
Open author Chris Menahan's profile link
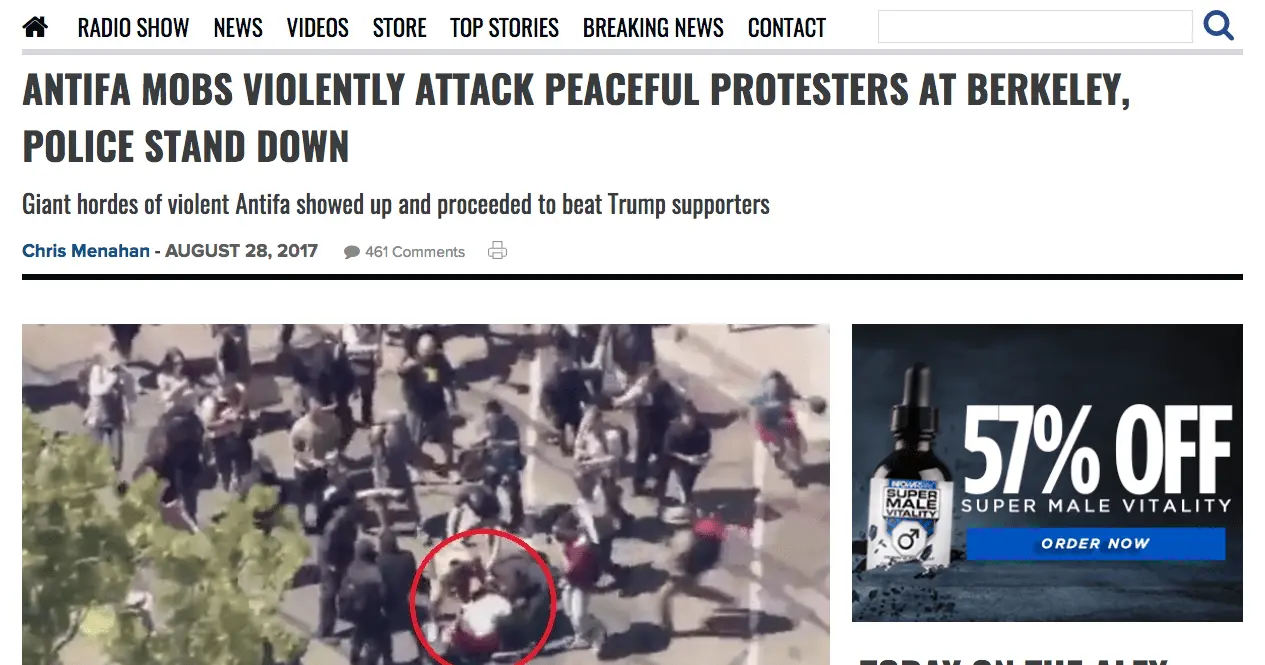click(86, 251)
